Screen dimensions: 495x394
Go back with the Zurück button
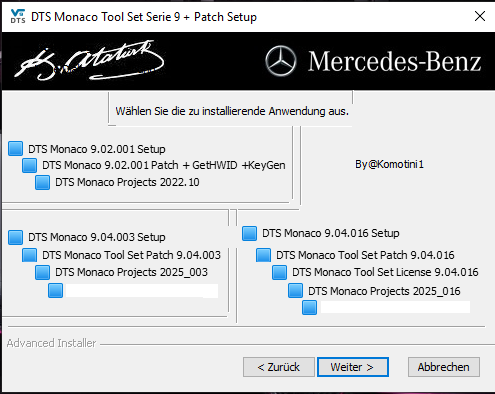pos(279,367)
